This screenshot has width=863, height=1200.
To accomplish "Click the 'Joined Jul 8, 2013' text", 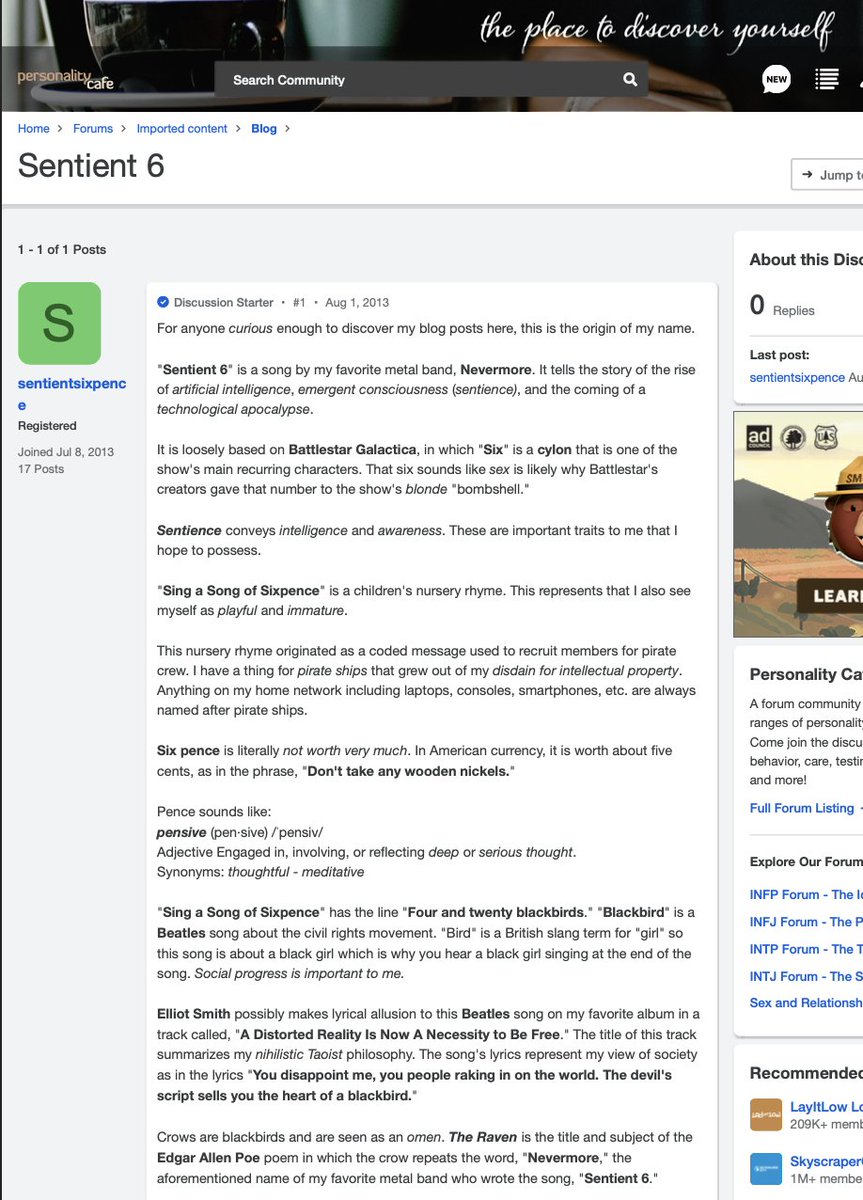I will click(x=66, y=452).
